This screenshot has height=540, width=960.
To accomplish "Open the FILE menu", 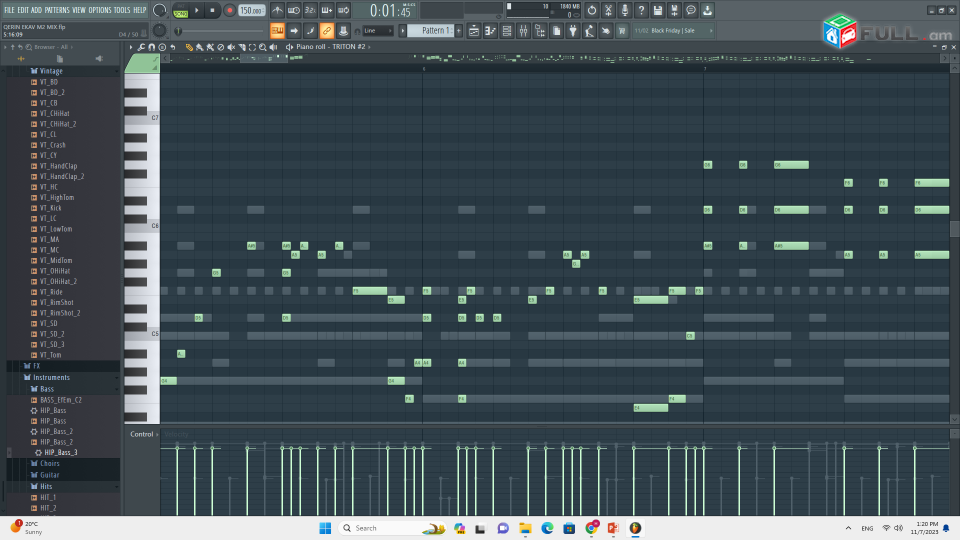I will [x=9, y=10].
